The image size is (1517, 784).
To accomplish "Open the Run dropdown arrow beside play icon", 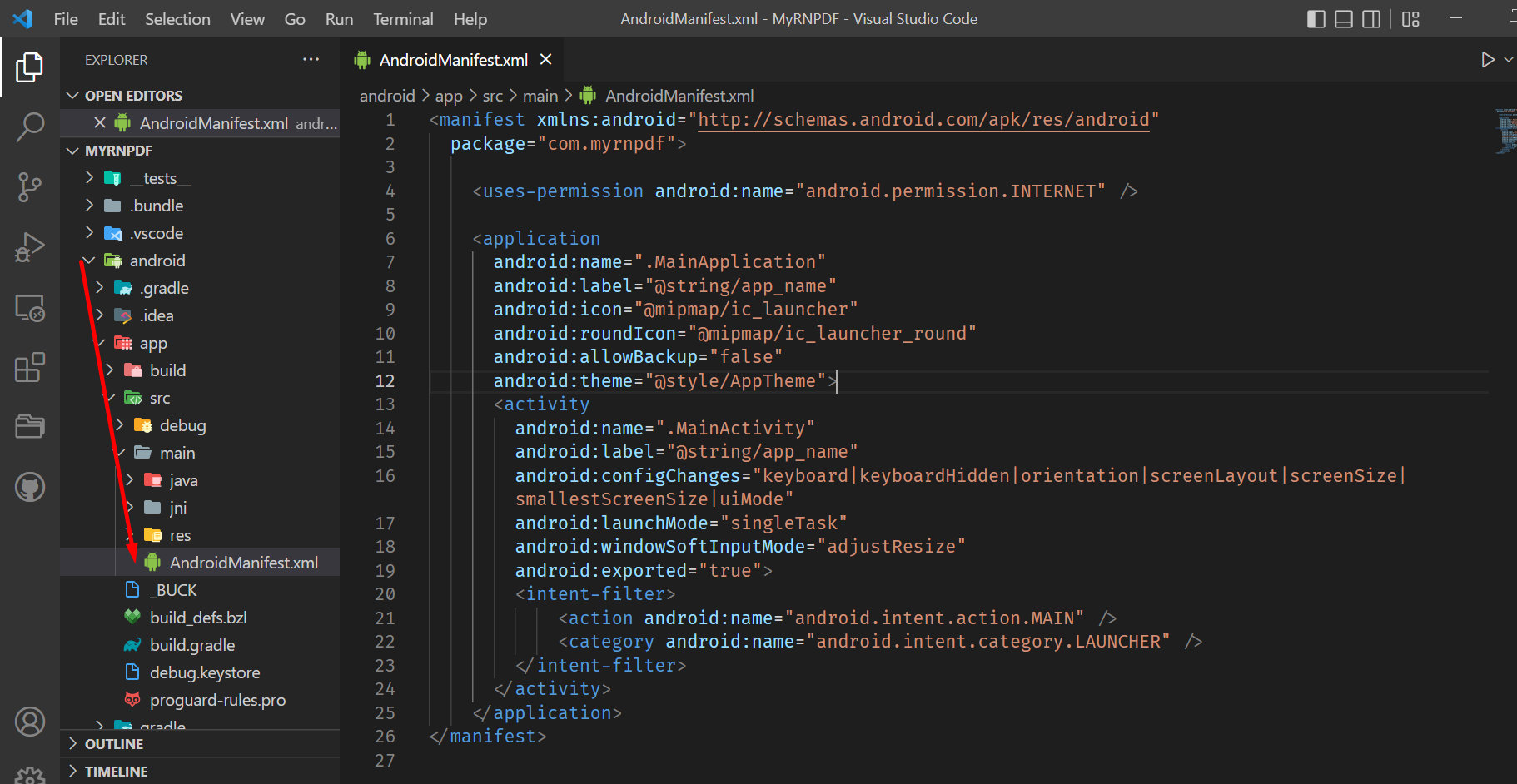I will coord(1508,60).
